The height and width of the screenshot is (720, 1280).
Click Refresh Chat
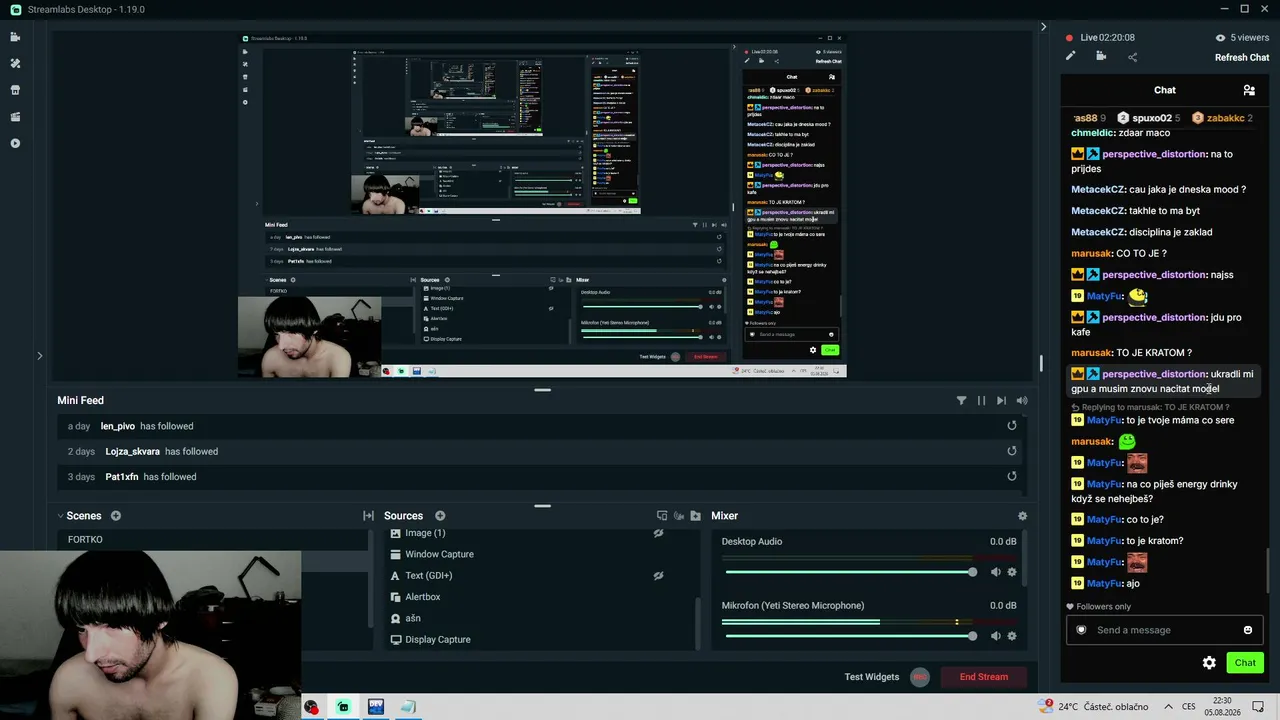pos(1242,58)
